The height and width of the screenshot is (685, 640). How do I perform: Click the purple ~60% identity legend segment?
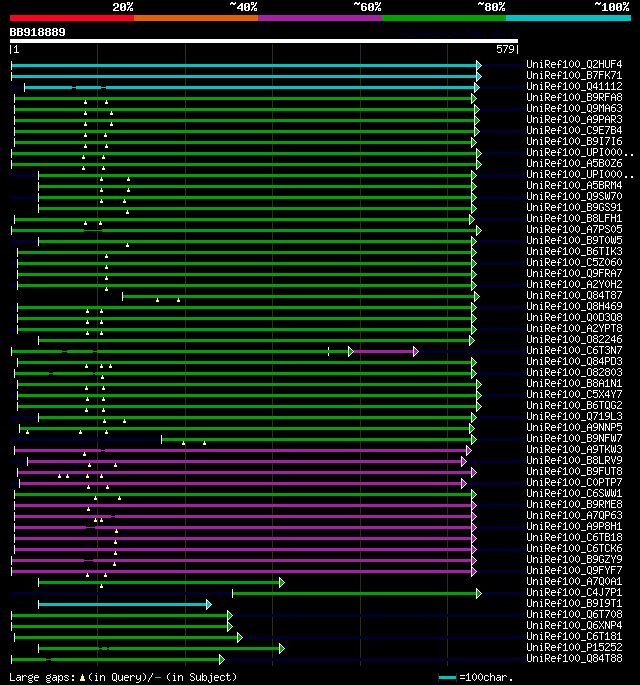tap(320, 18)
